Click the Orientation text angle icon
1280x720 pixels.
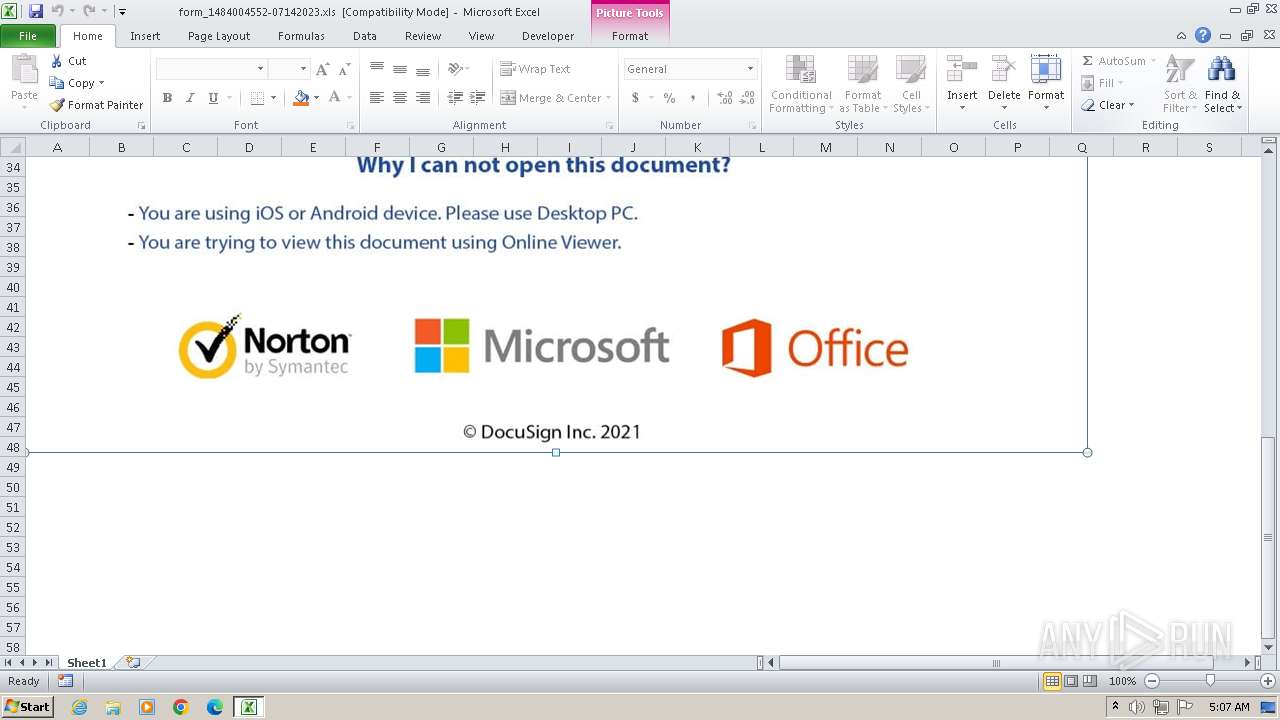pyautogui.click(x=456, y=69)
